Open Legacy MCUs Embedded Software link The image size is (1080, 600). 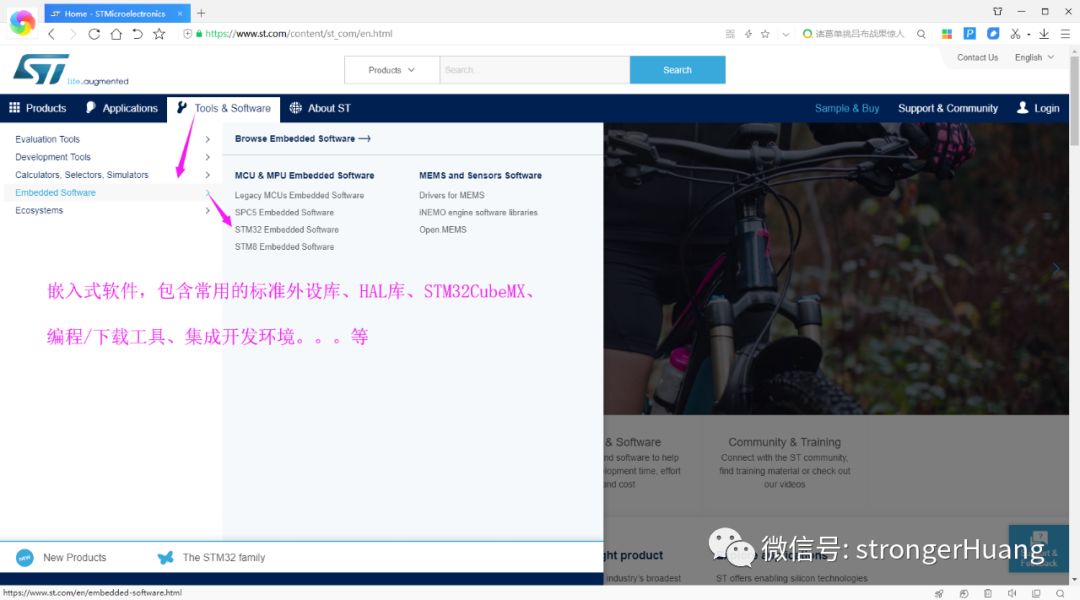click(x=300, y=196)
